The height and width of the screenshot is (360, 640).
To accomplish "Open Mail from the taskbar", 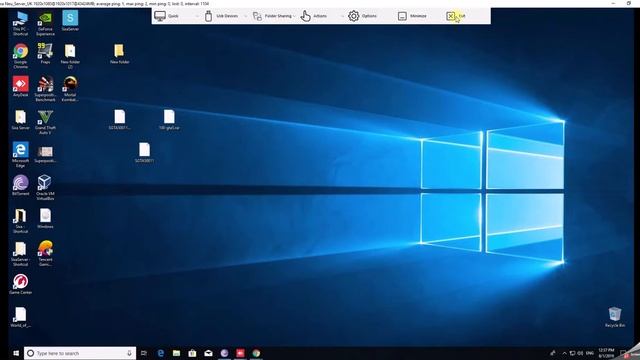I will coord(208,353).
